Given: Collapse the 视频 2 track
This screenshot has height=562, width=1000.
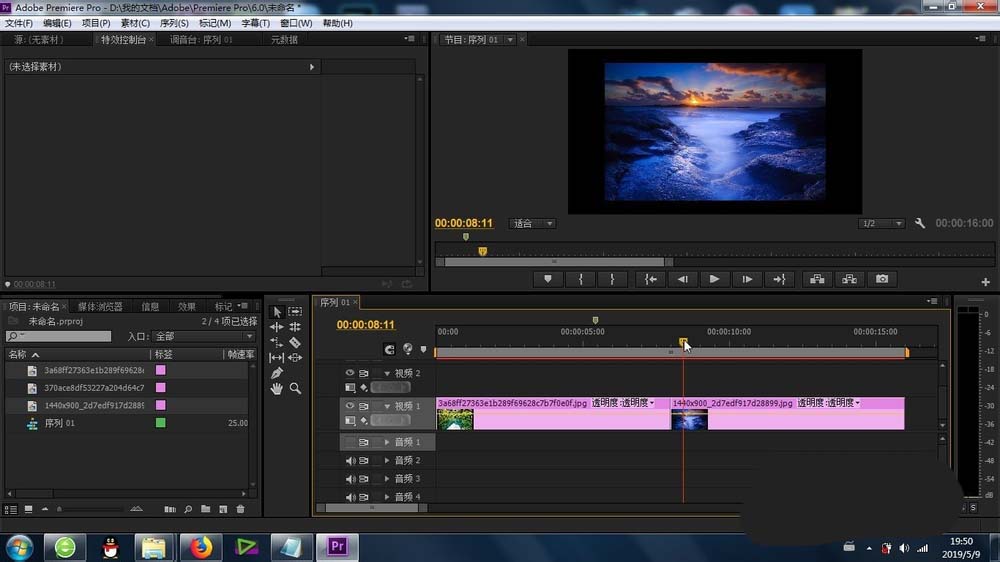Looking at the screenshot, I should [387, 373].
